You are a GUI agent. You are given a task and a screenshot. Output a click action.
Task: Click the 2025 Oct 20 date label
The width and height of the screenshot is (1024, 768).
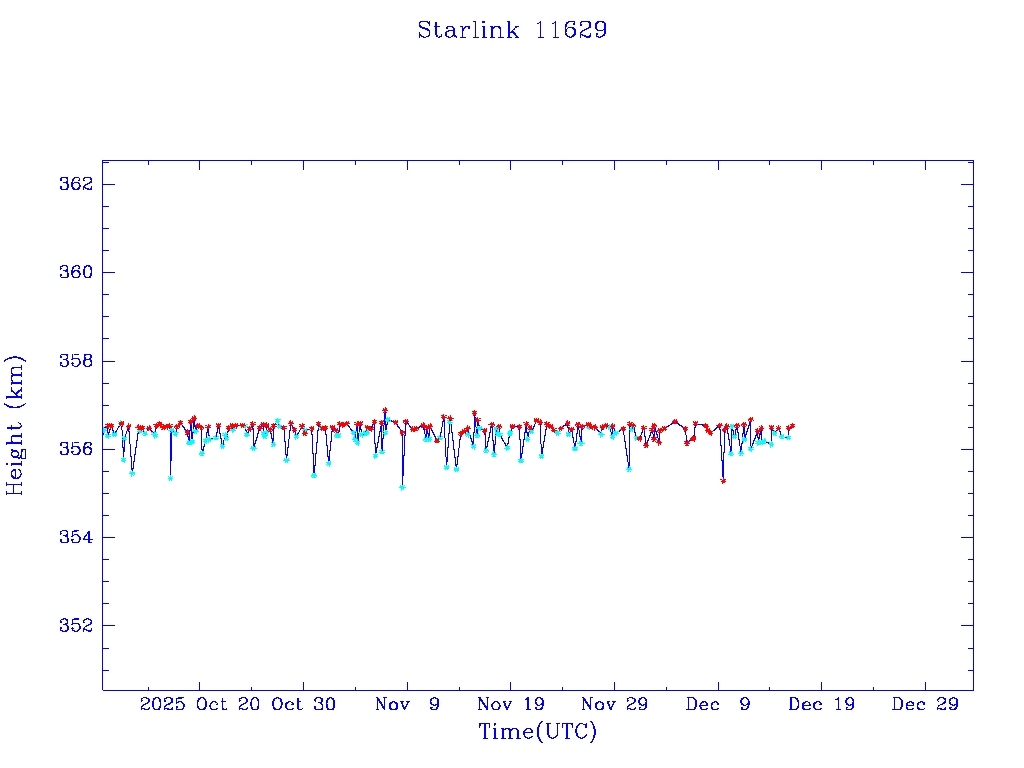198,704
